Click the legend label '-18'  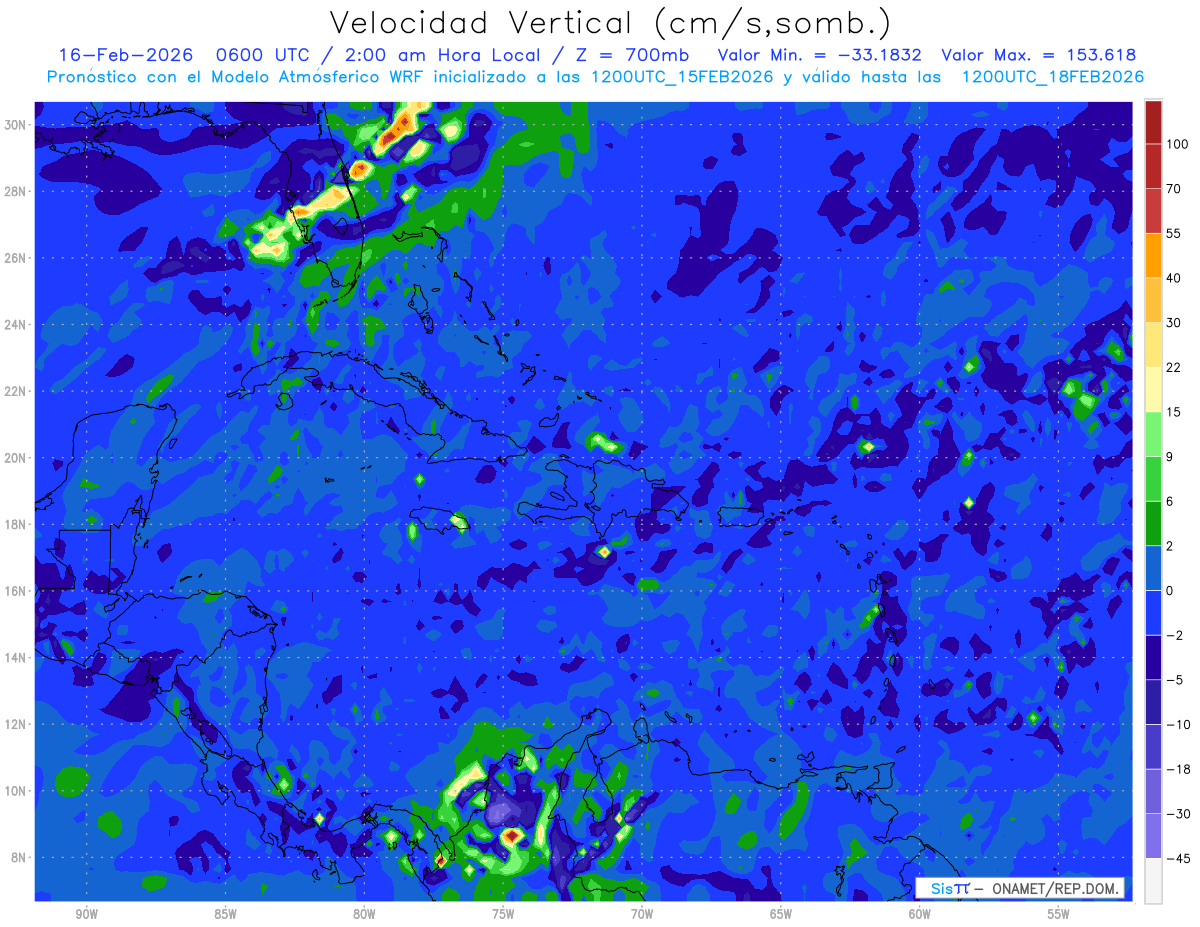point(1177,768)
